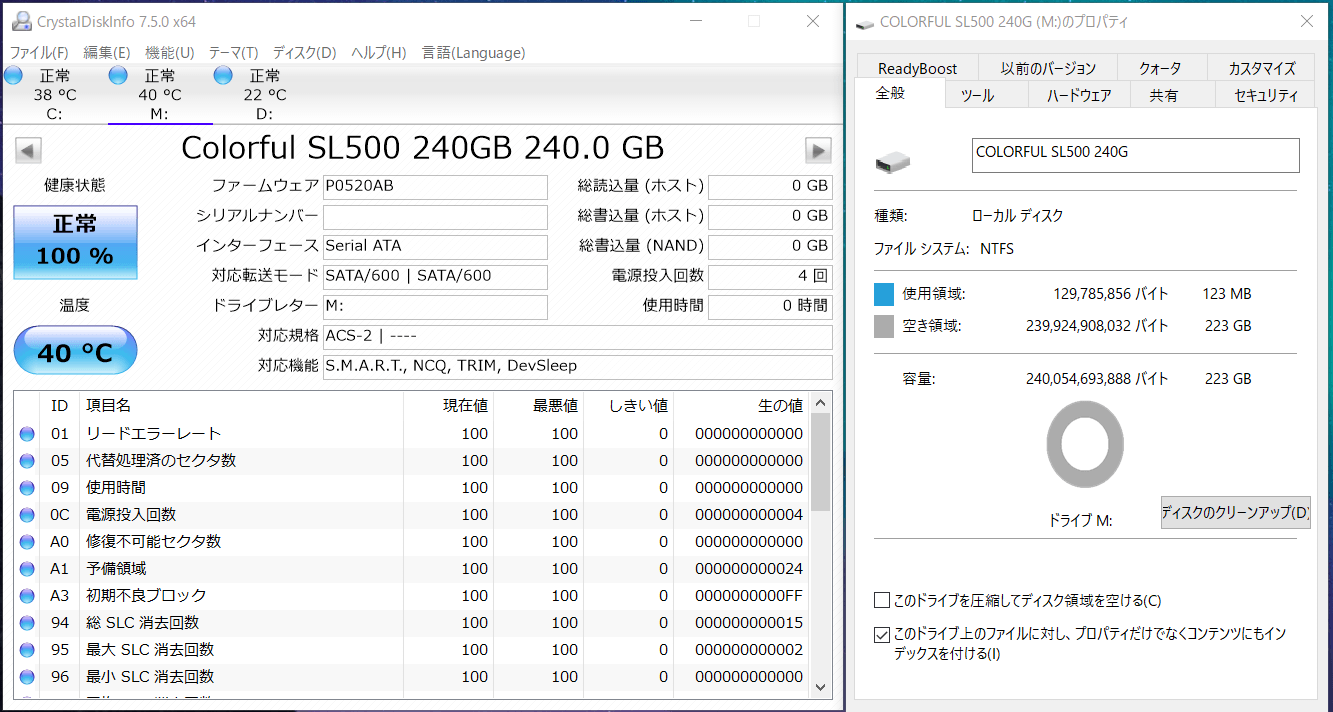1333x712 pixels.
Task: Click 現在値 column header
Action: (x=449, y=405)
